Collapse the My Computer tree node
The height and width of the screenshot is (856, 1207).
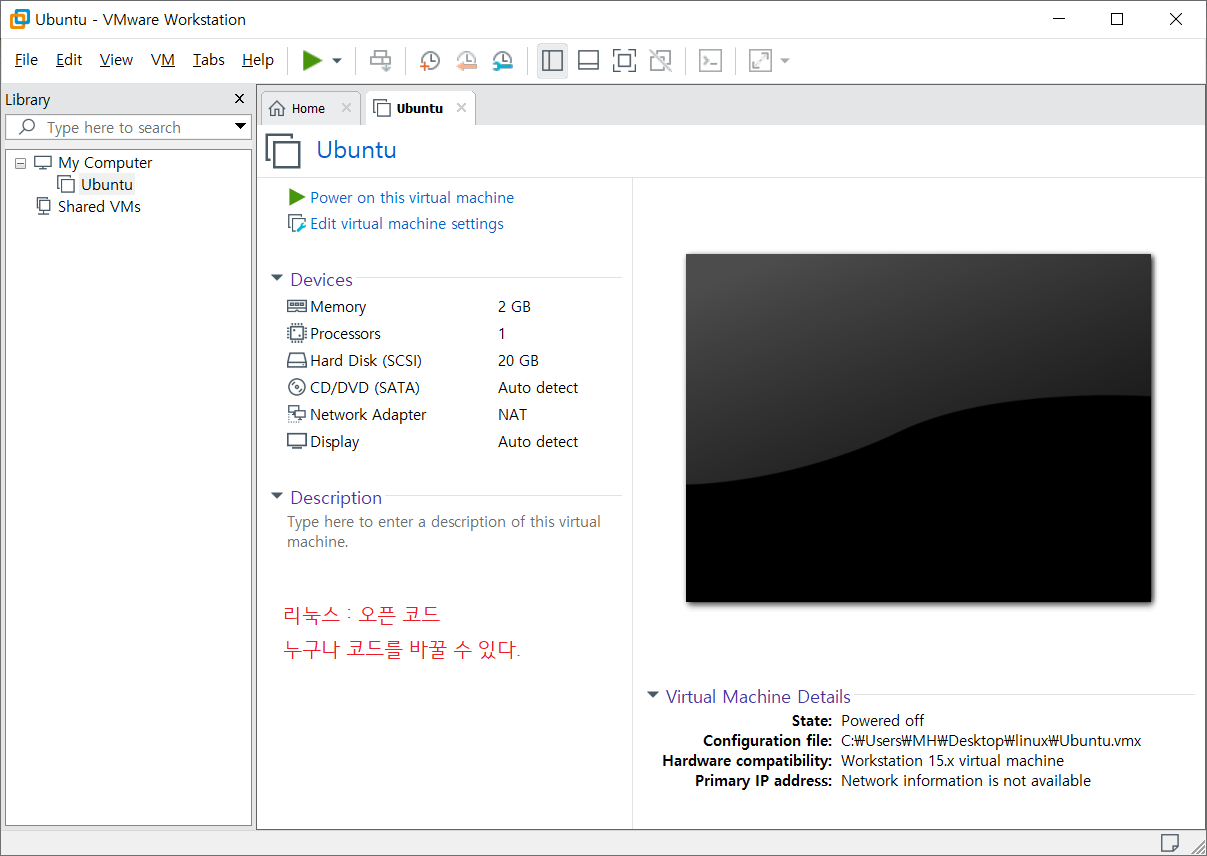(21, 163)
